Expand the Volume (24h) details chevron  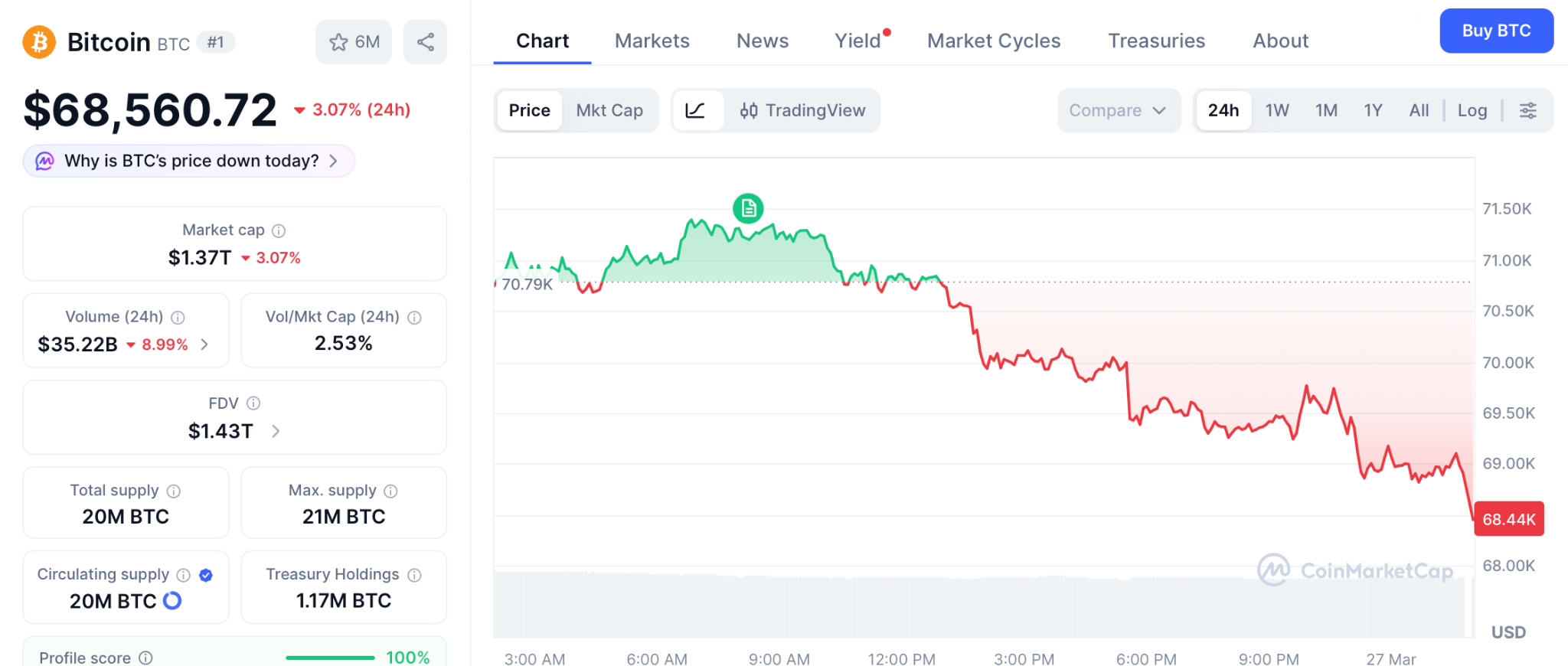(x=204, y=344)
